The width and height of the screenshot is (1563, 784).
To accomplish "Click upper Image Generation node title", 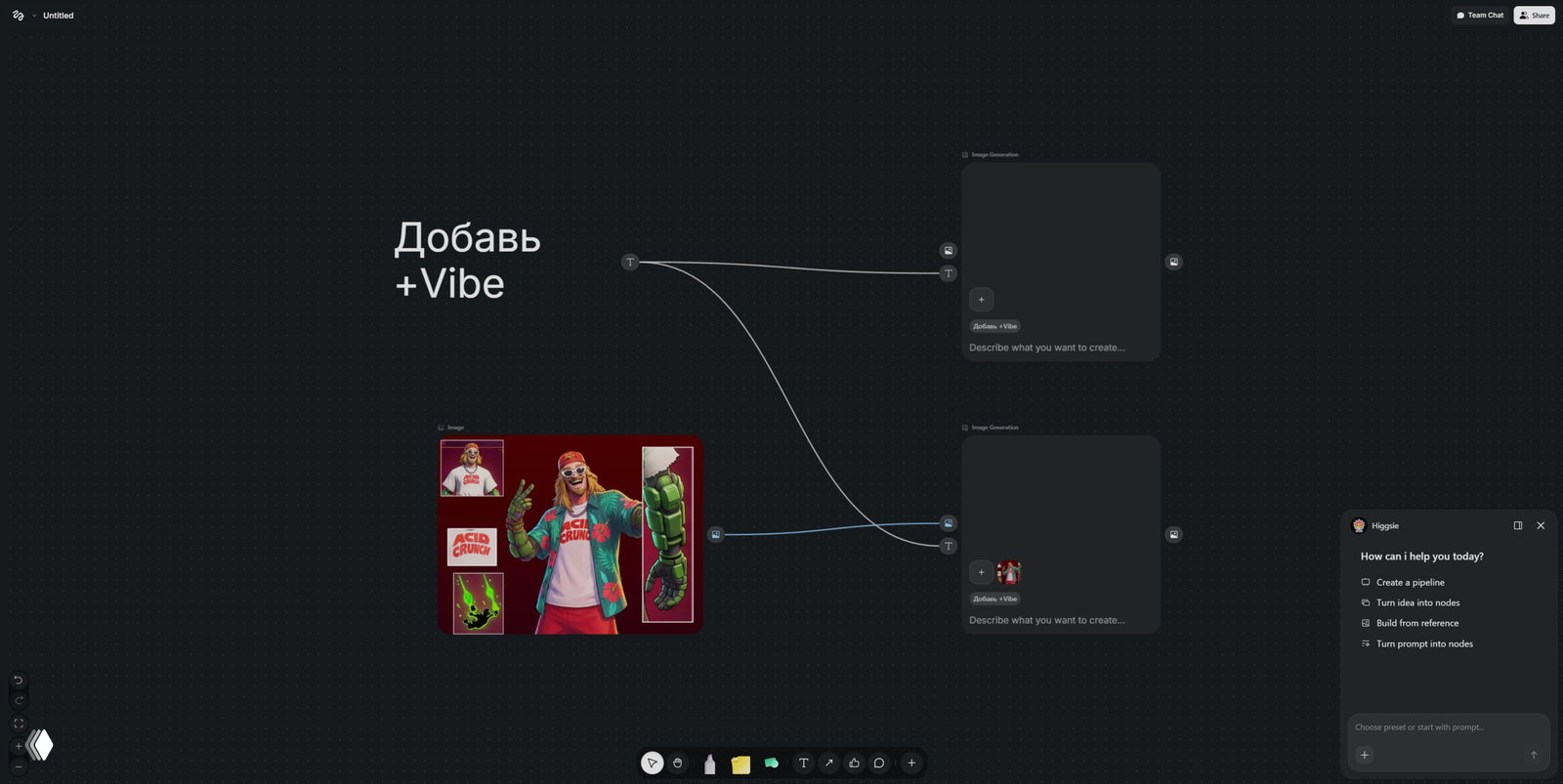I will tap(994, 154).
